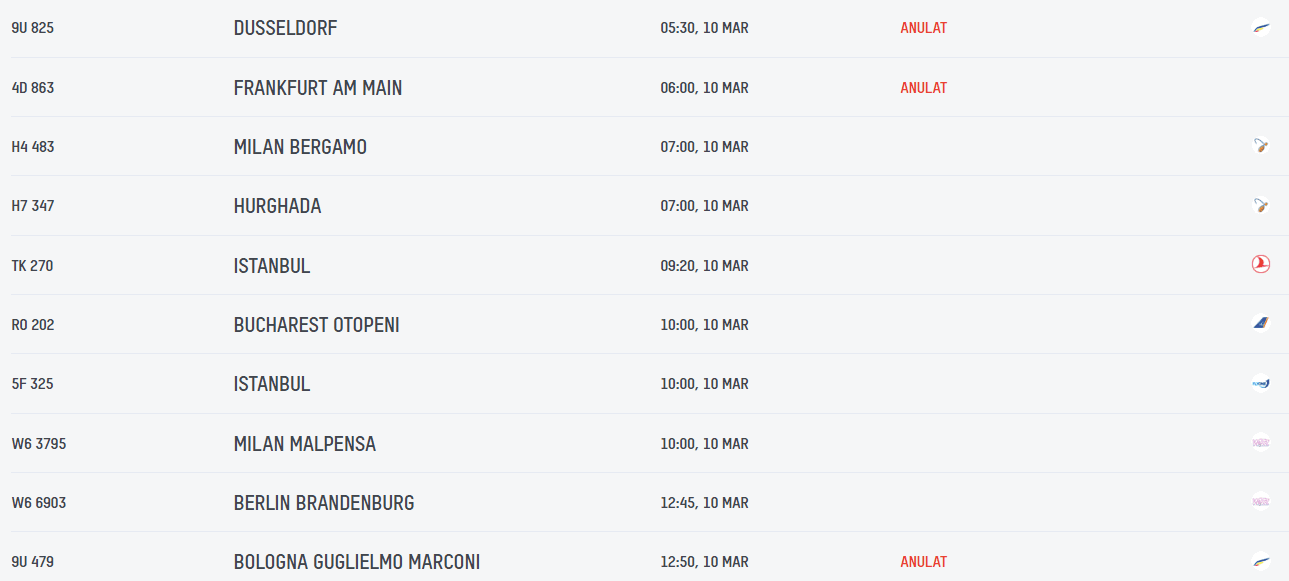The height and width of the screenshot is (581, 1289).
Task: Click the airline logo for flight 9U 479
Action: 1260,561
